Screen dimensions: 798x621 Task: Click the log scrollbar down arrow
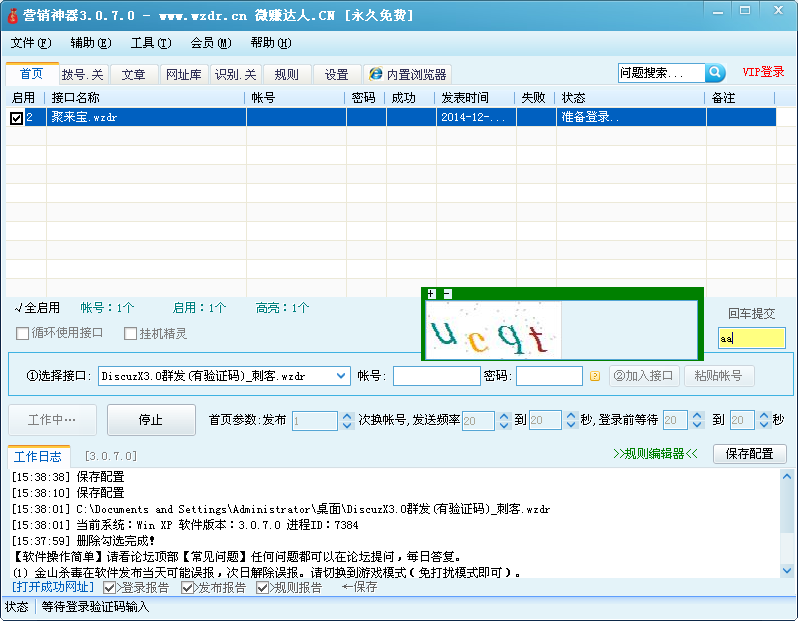coord(787,571)
